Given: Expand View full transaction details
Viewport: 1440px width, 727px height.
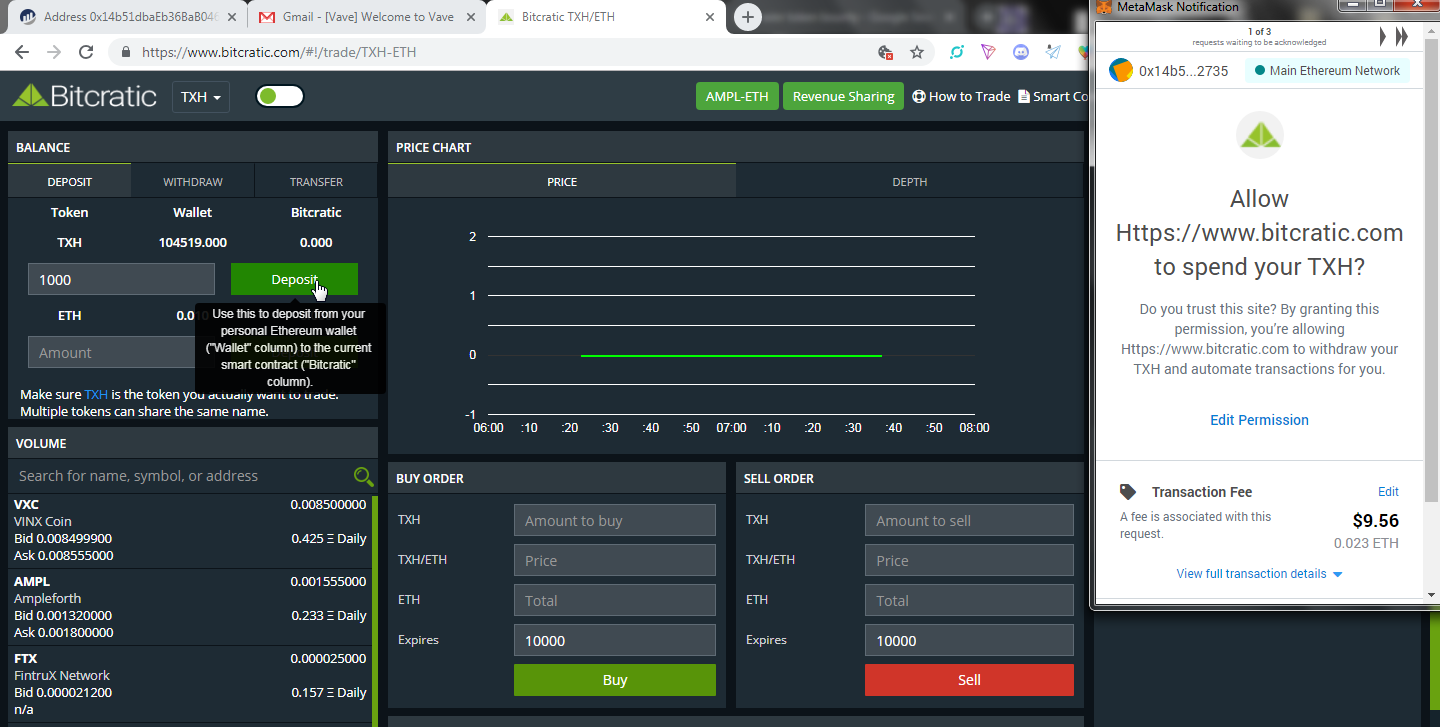Looking at the screenshot, I should 1259,574.
